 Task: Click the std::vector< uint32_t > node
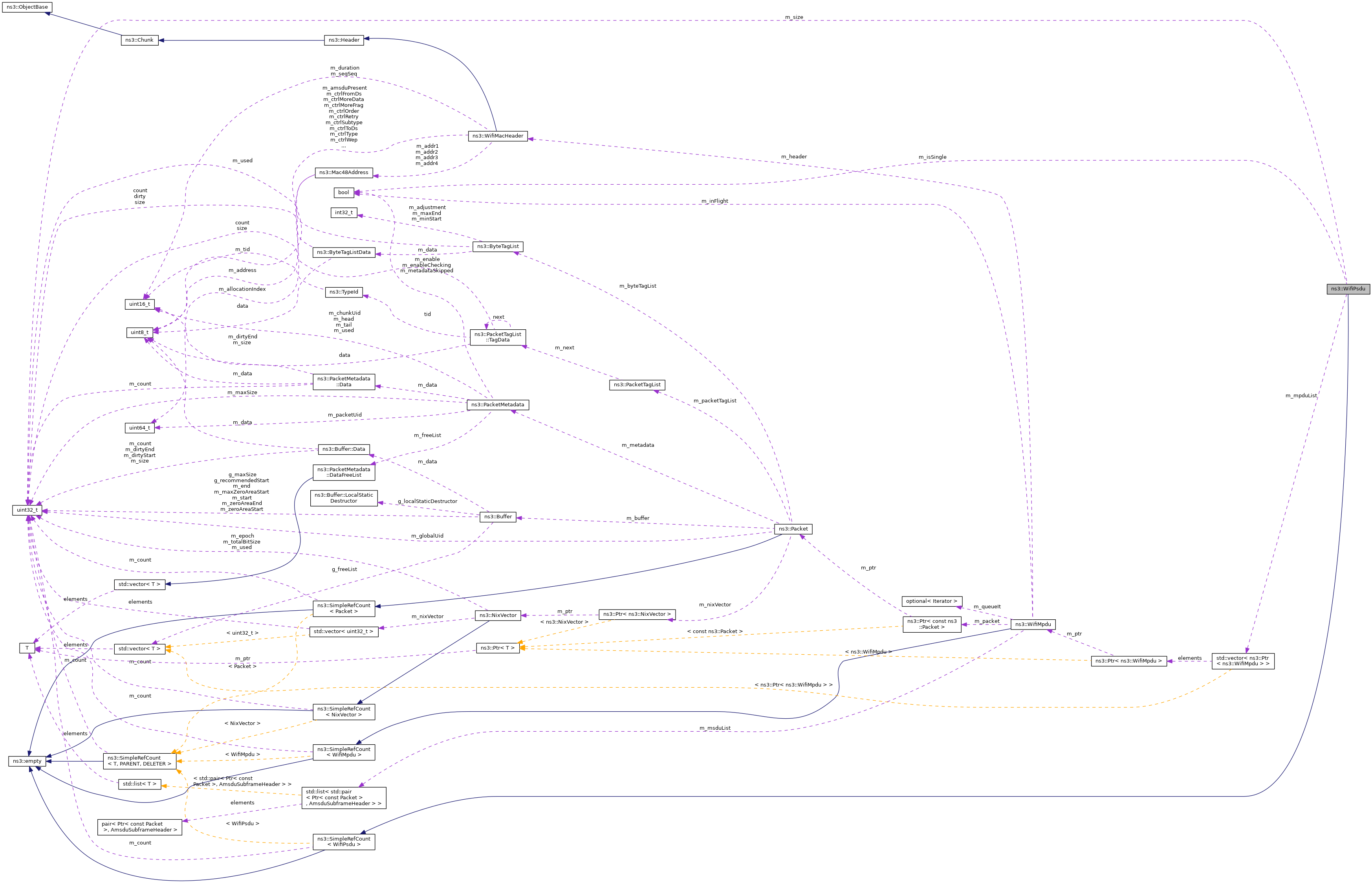344,632
